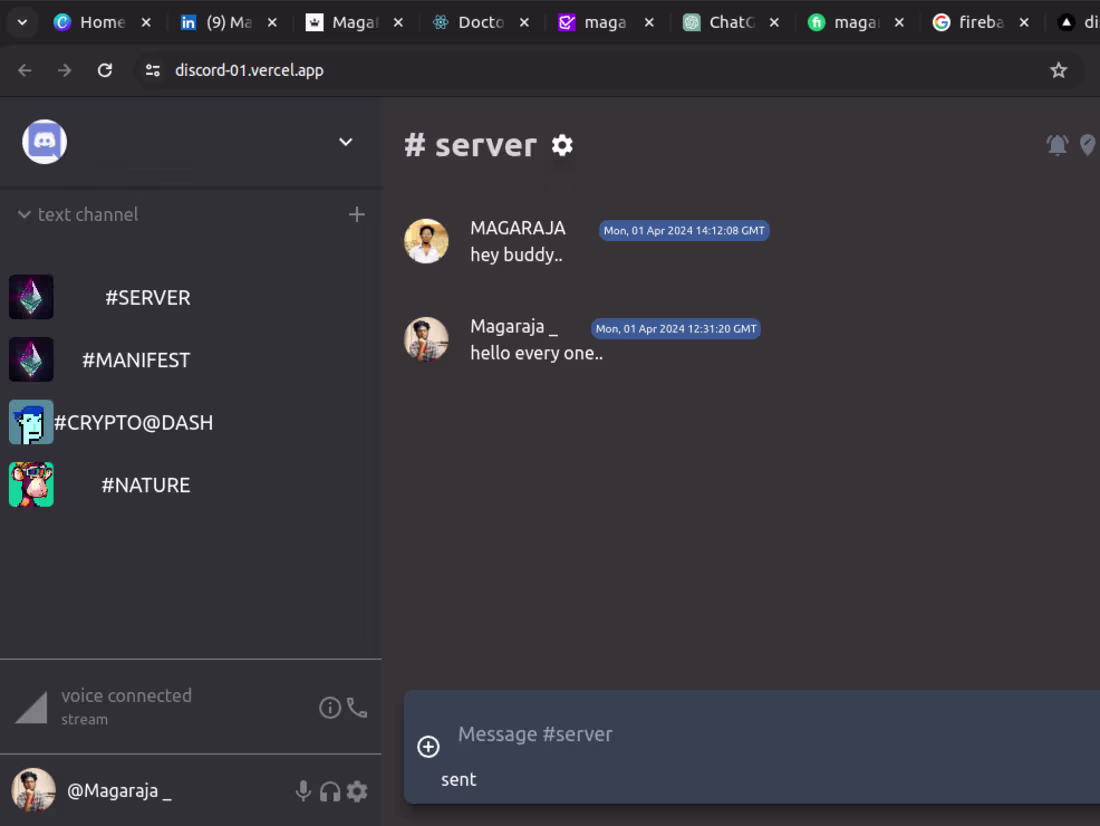Click the voice info circle icon
This screenshot has width=1100, height=826.
329,707
